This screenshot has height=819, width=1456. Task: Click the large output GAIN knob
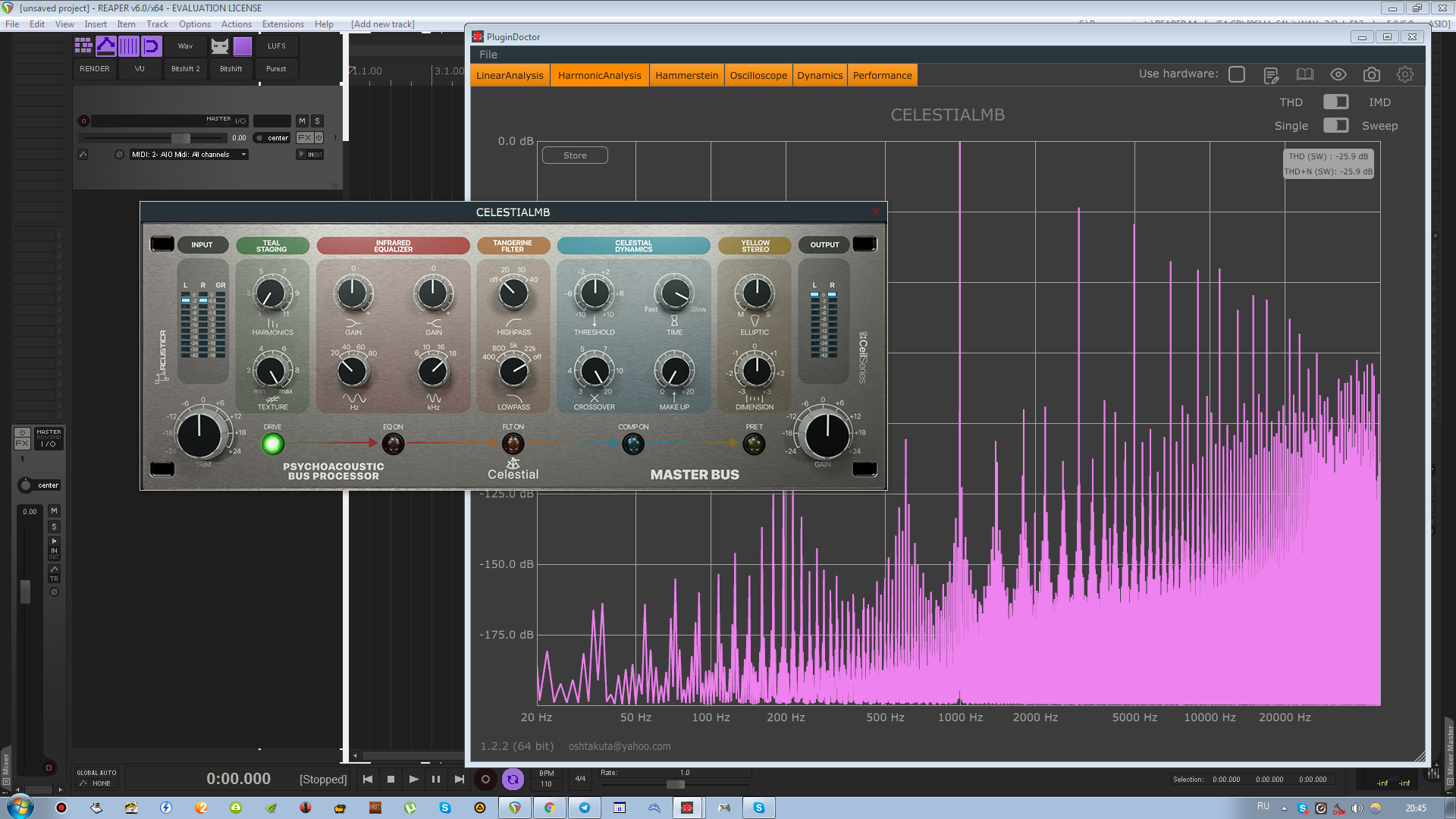pyautogui.click(x=827, y=435)
